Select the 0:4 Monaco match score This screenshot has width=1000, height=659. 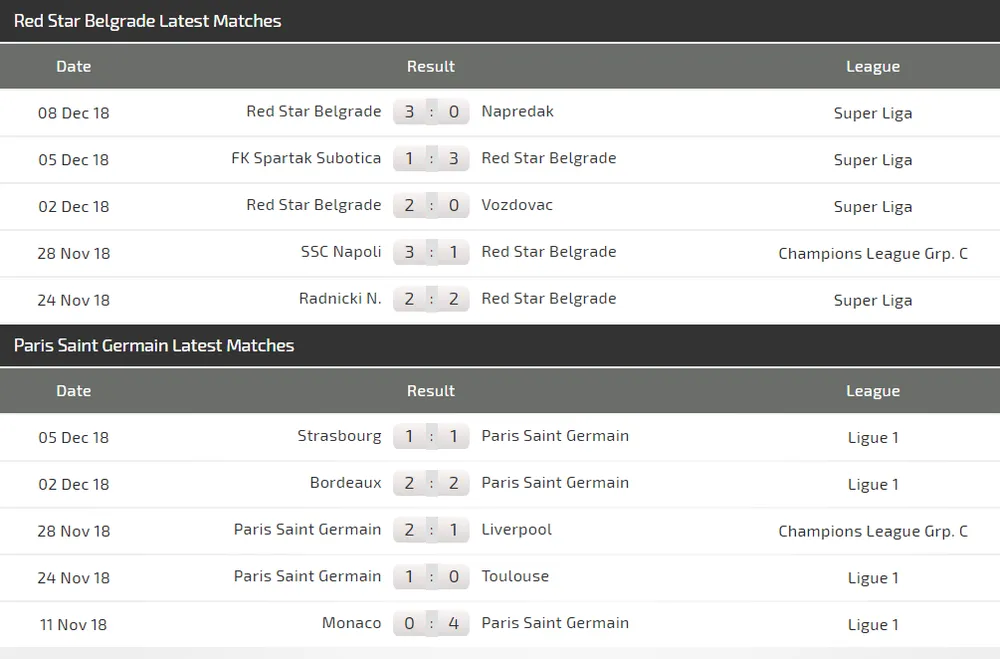[431, 623]
